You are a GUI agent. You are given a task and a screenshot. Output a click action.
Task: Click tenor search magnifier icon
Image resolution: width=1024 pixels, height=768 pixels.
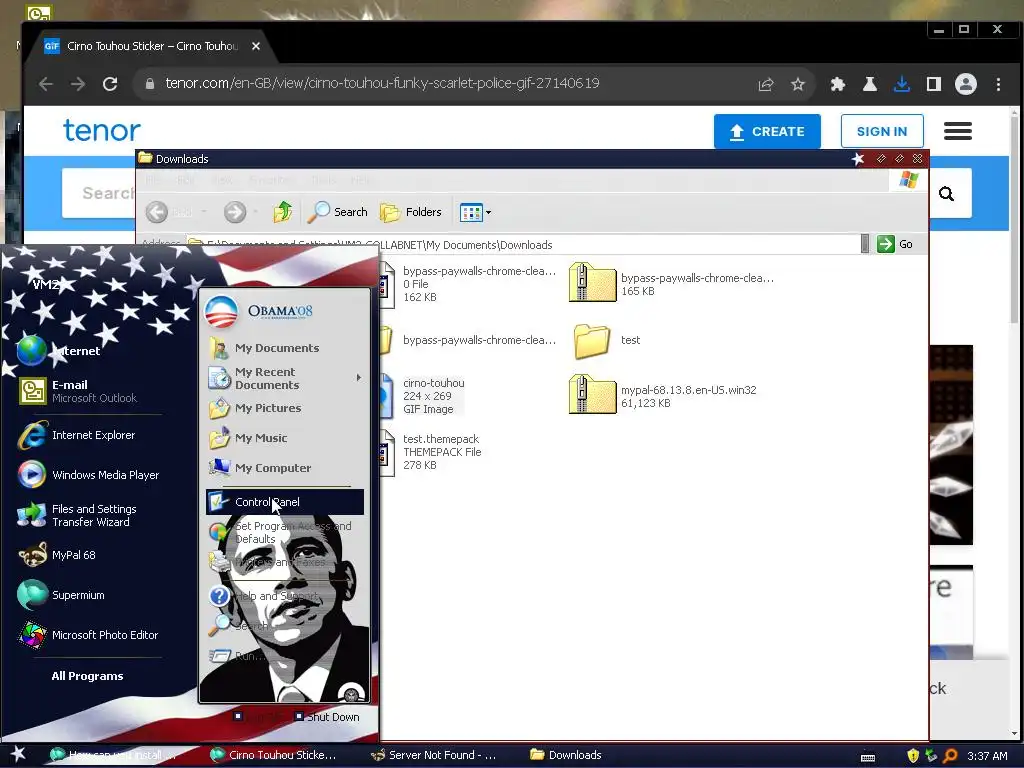[x=946, y=193]
